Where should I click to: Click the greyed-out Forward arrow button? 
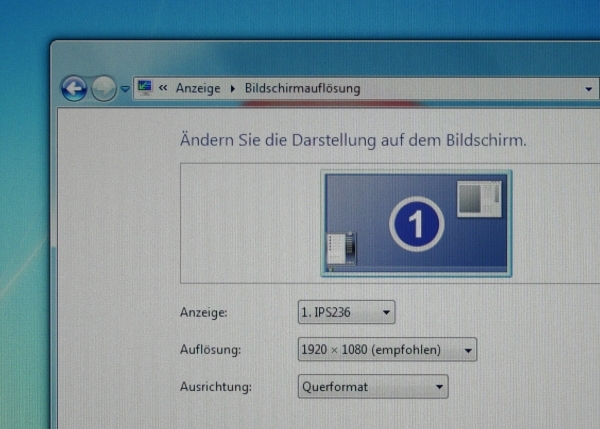(x=103, y=89)
